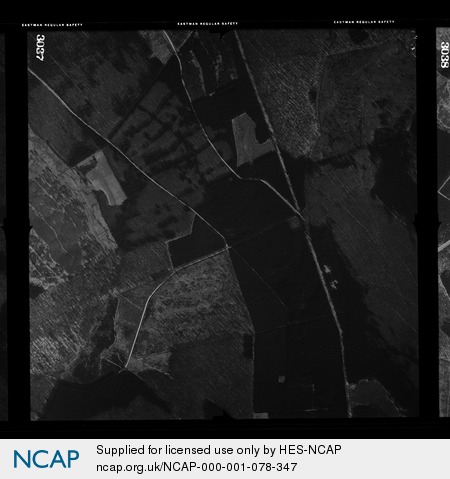Screen dimensions: 450x479
Task: Click the NCAP logo
Action: [46, 459]
